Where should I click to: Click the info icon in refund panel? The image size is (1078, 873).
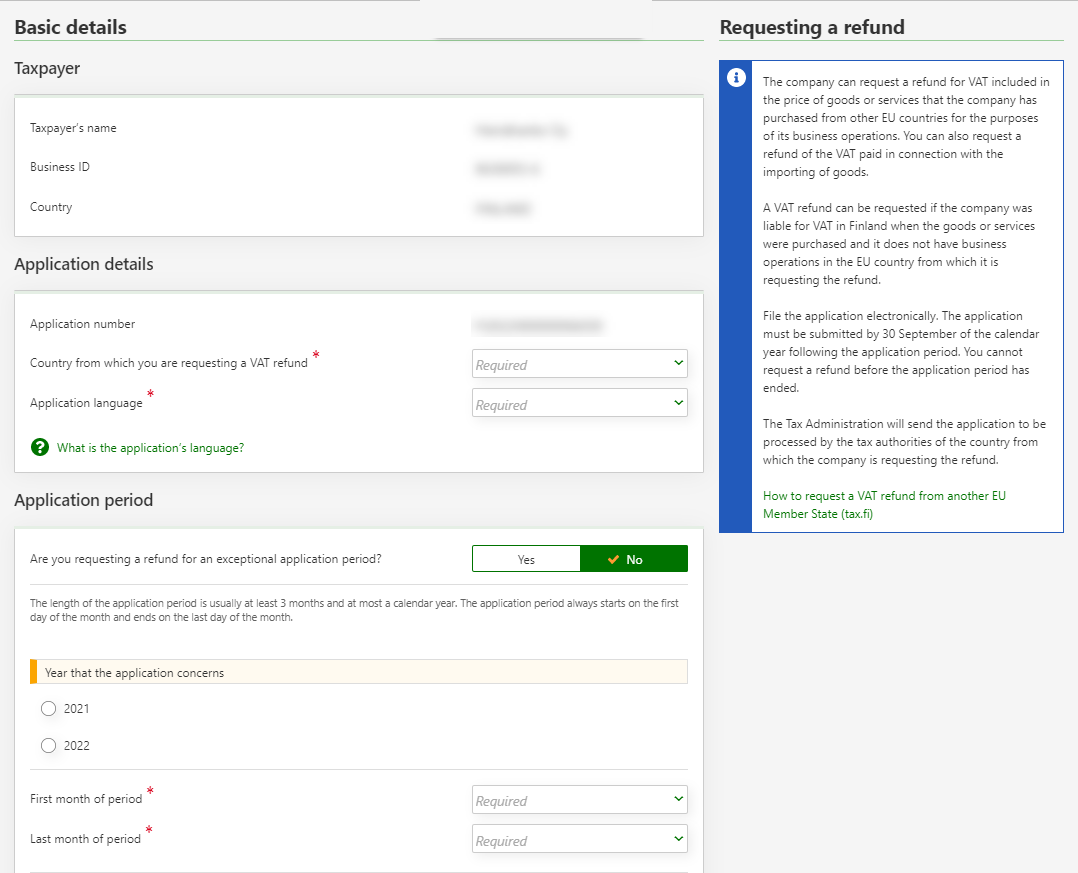click(736, 78)
